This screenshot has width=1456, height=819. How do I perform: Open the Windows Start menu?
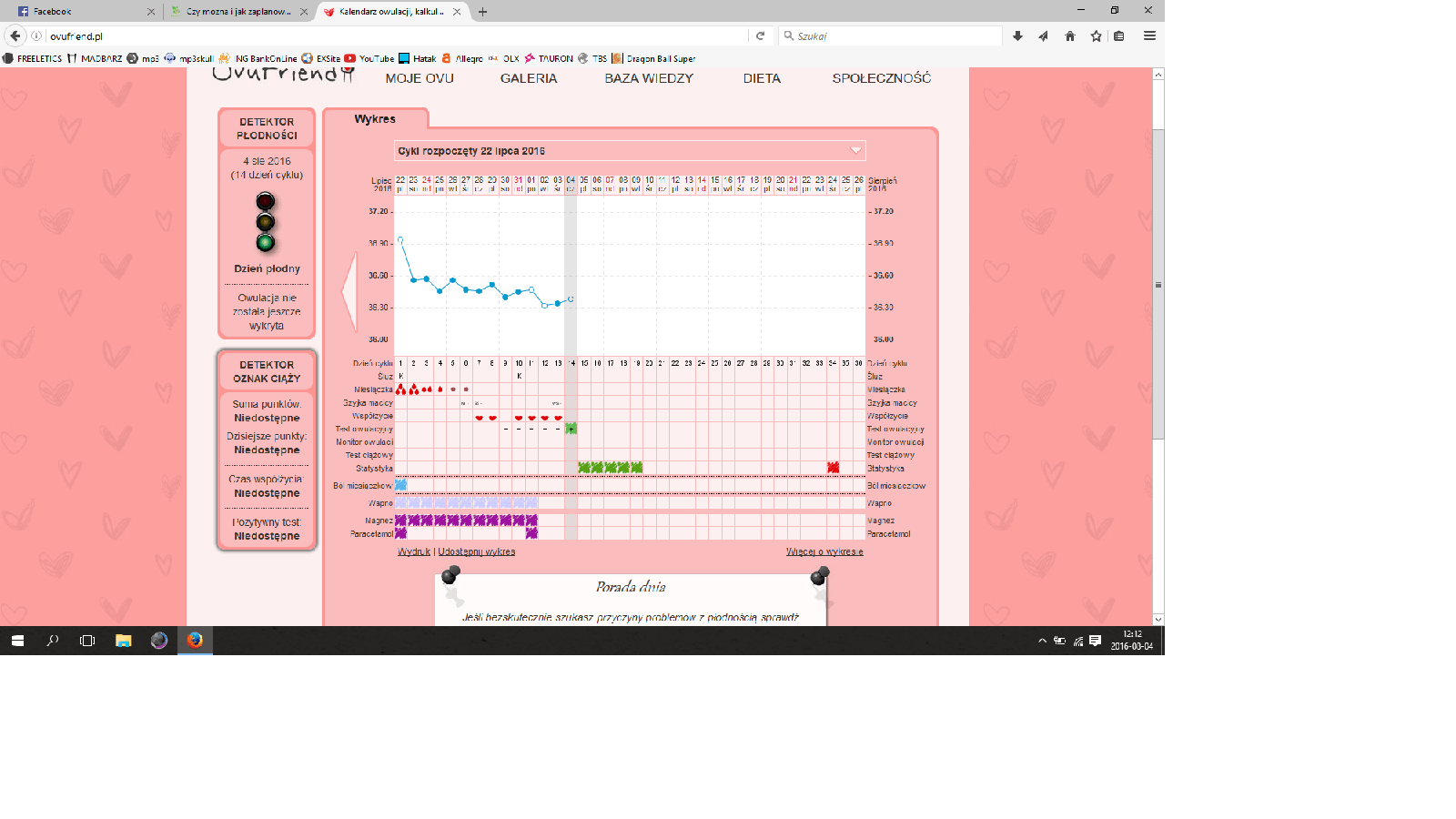(x=17, y=641)
